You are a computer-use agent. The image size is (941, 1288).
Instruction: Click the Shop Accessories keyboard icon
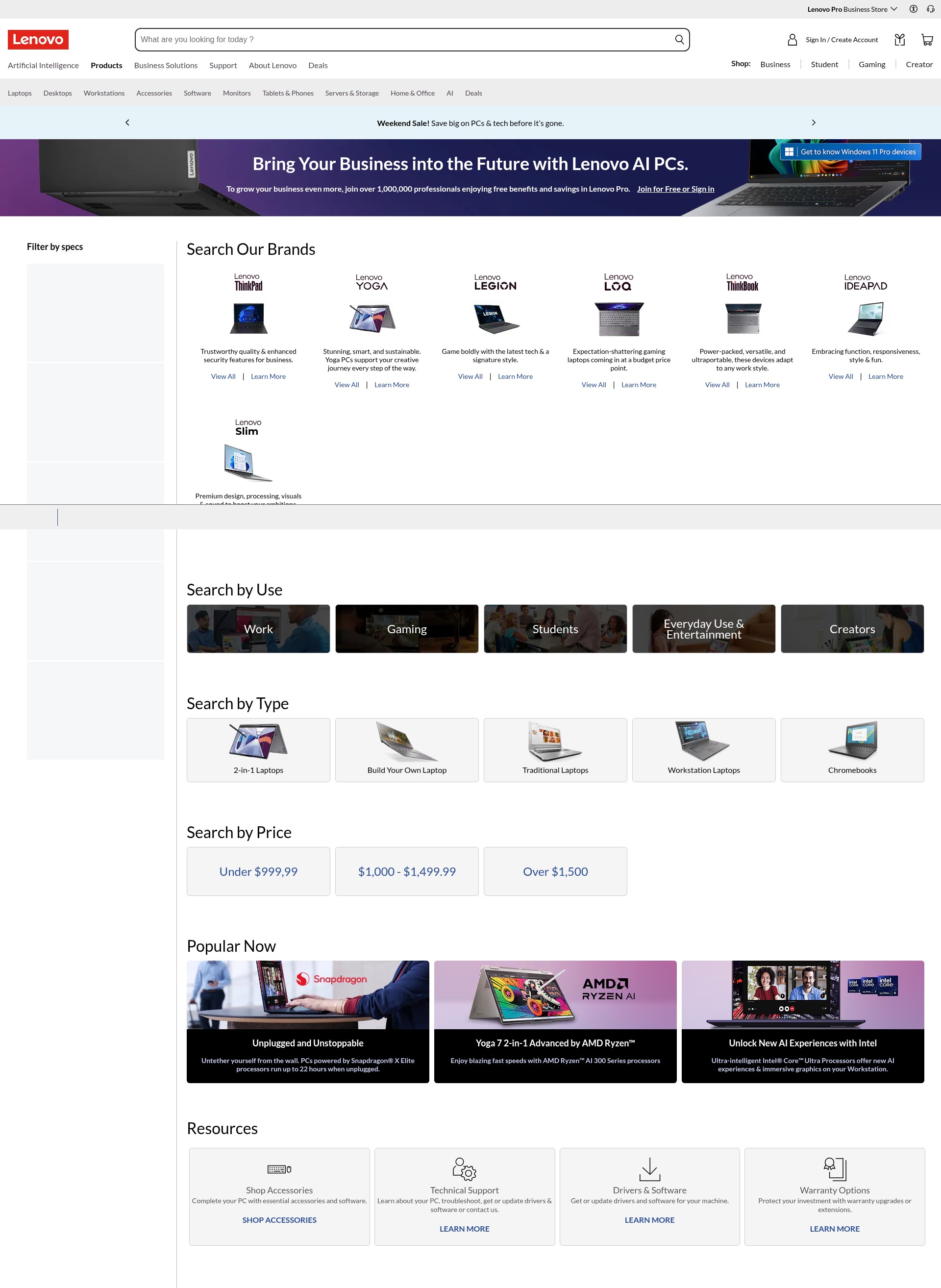click(x=279, y=1169)
